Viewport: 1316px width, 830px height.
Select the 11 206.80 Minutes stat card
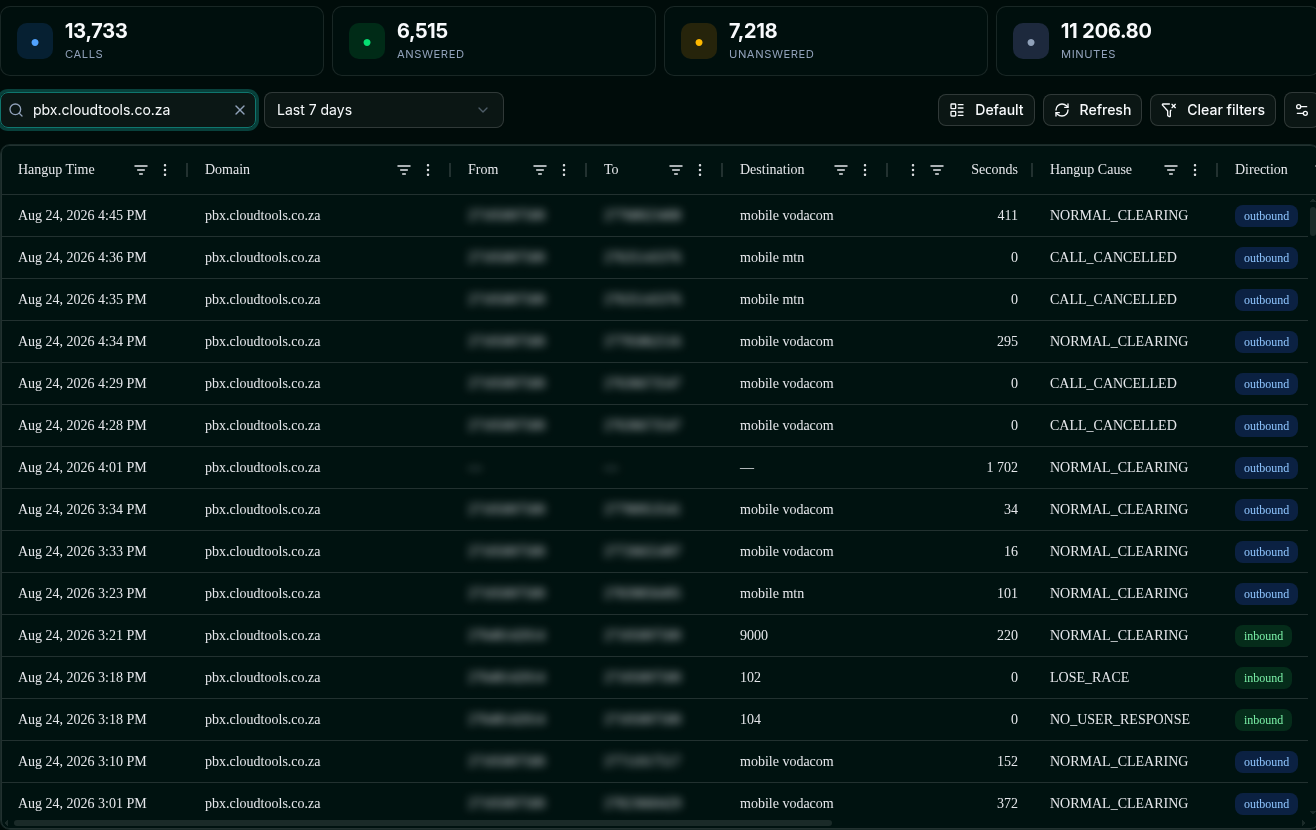(1156, 41)
